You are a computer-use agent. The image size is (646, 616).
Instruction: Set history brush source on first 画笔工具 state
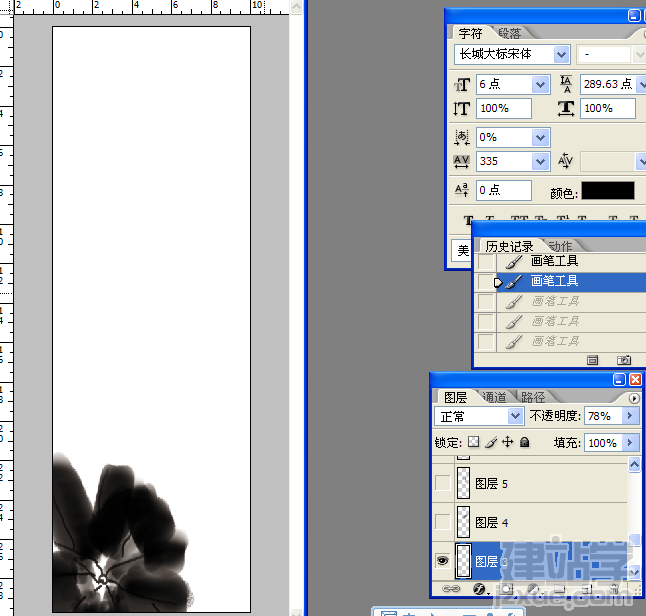click(x=486, y=261)
